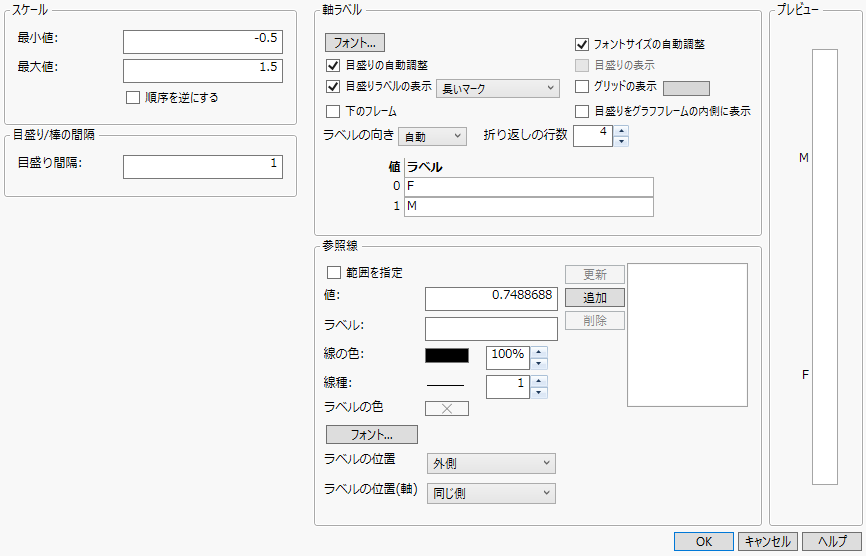Decrease line color opacity with down arrow
Screen dimensions: 866x556
(x=538, y=364)
